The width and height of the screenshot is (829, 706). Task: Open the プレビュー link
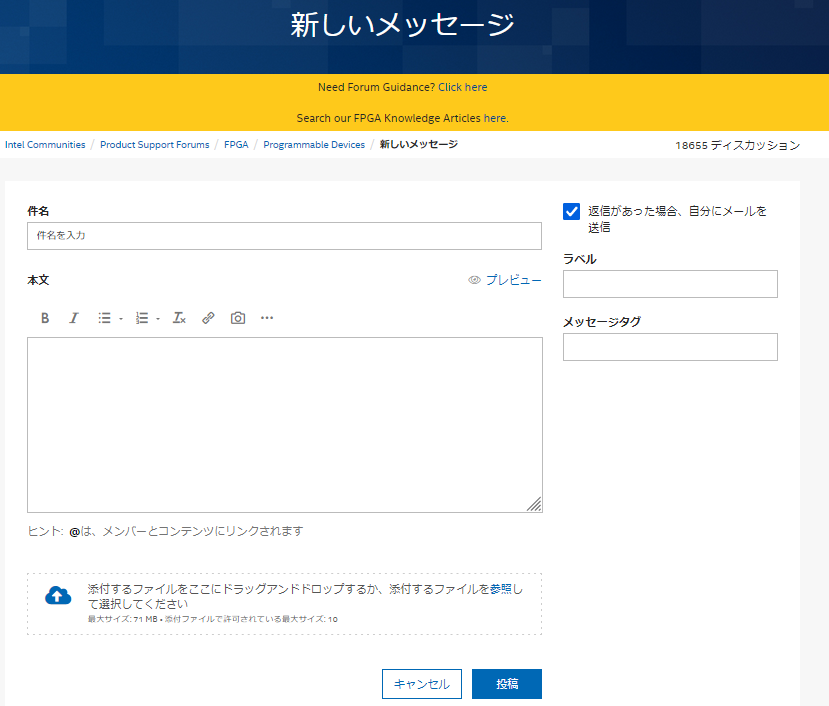tap(513, 280)
